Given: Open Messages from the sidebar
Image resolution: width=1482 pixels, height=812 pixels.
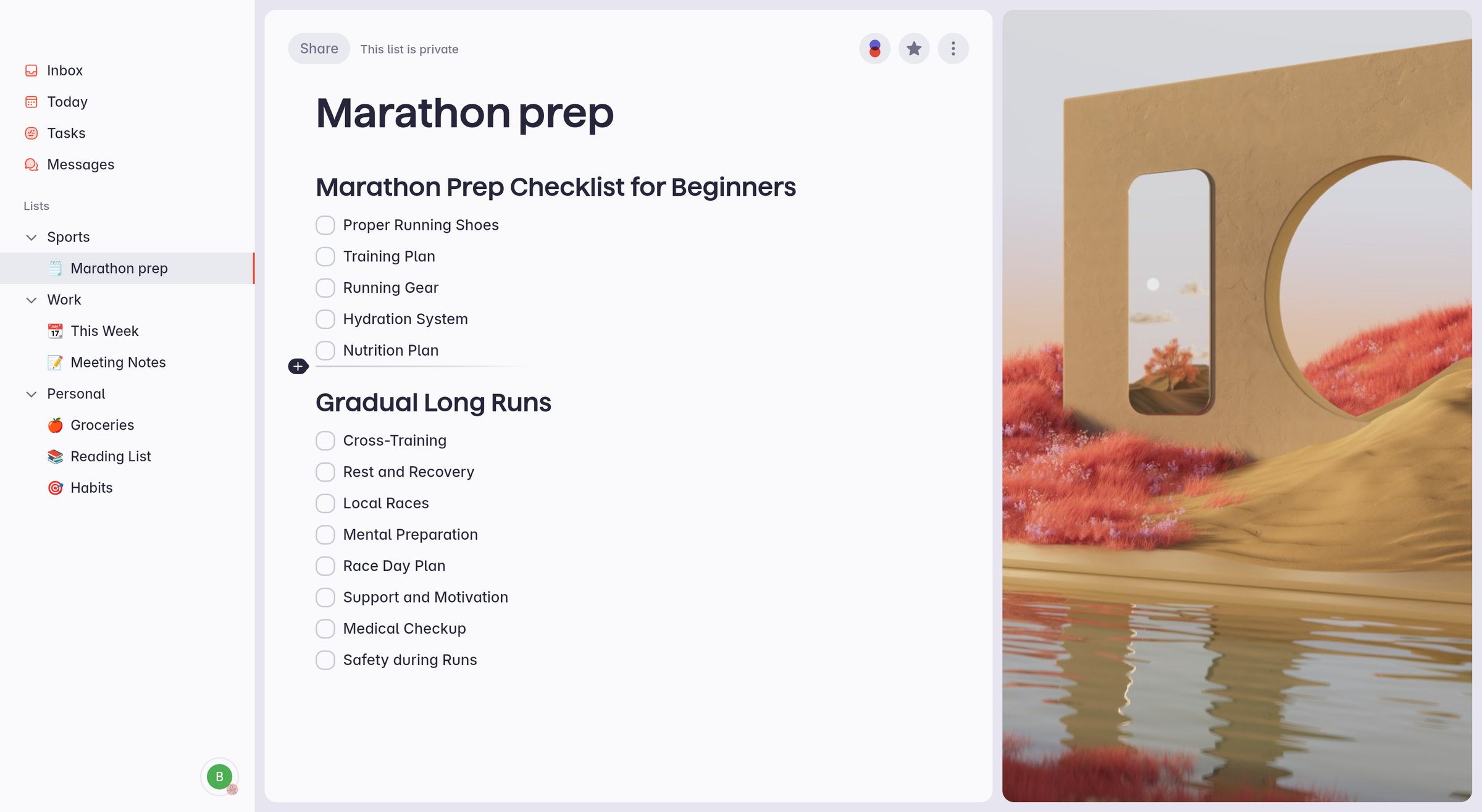Looking at the screenshot, I should 127,165.
